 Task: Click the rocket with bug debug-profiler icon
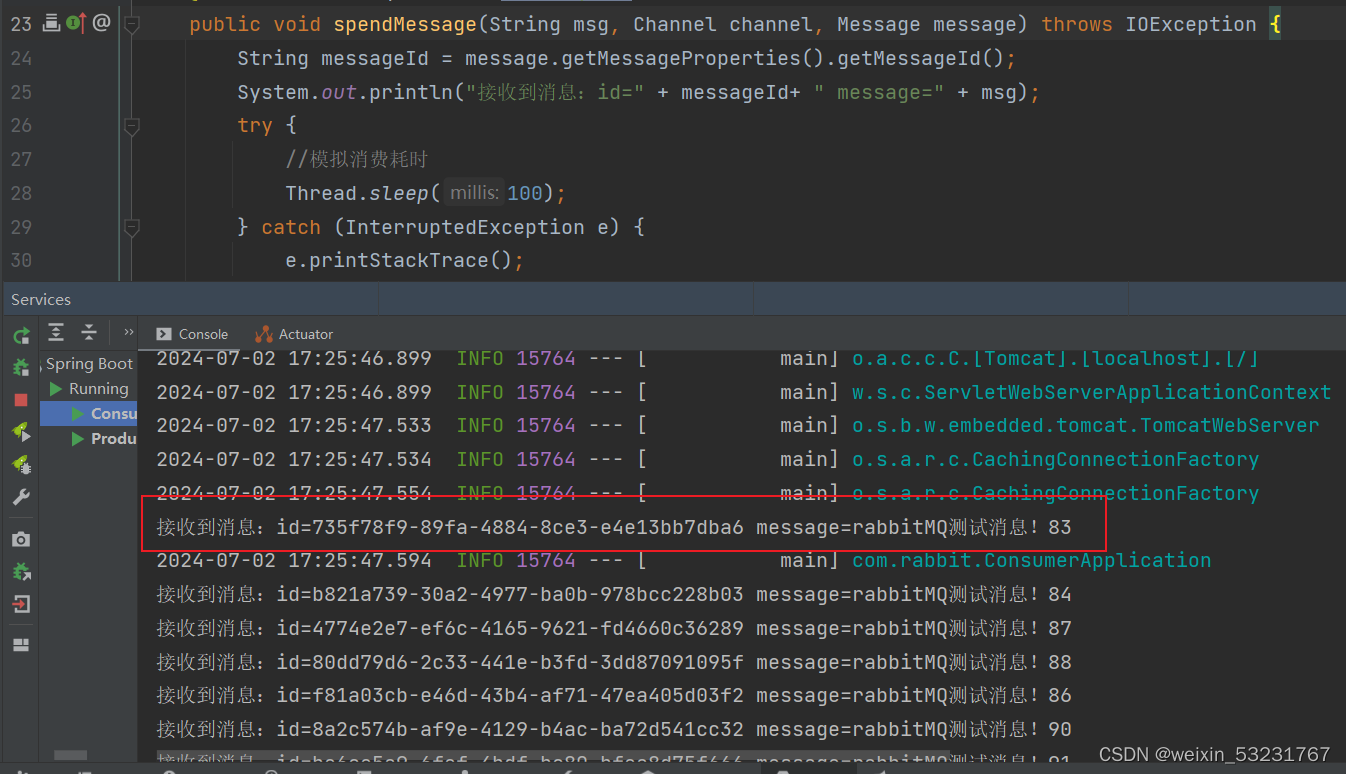click(20, 464)
